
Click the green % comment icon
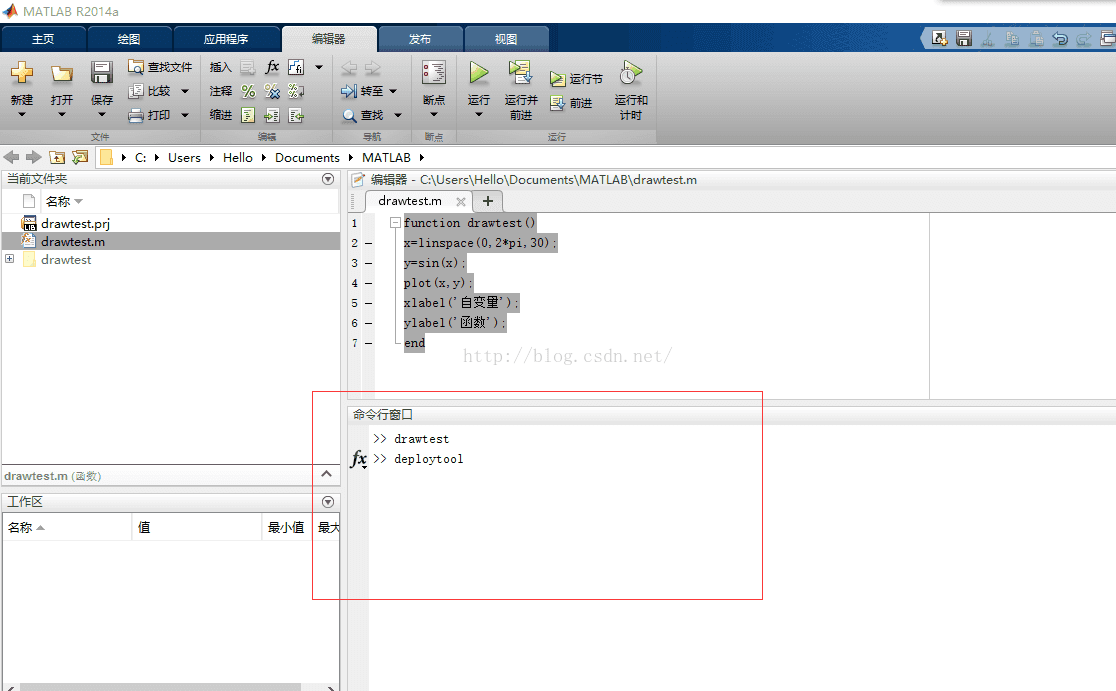click(248, 91)
